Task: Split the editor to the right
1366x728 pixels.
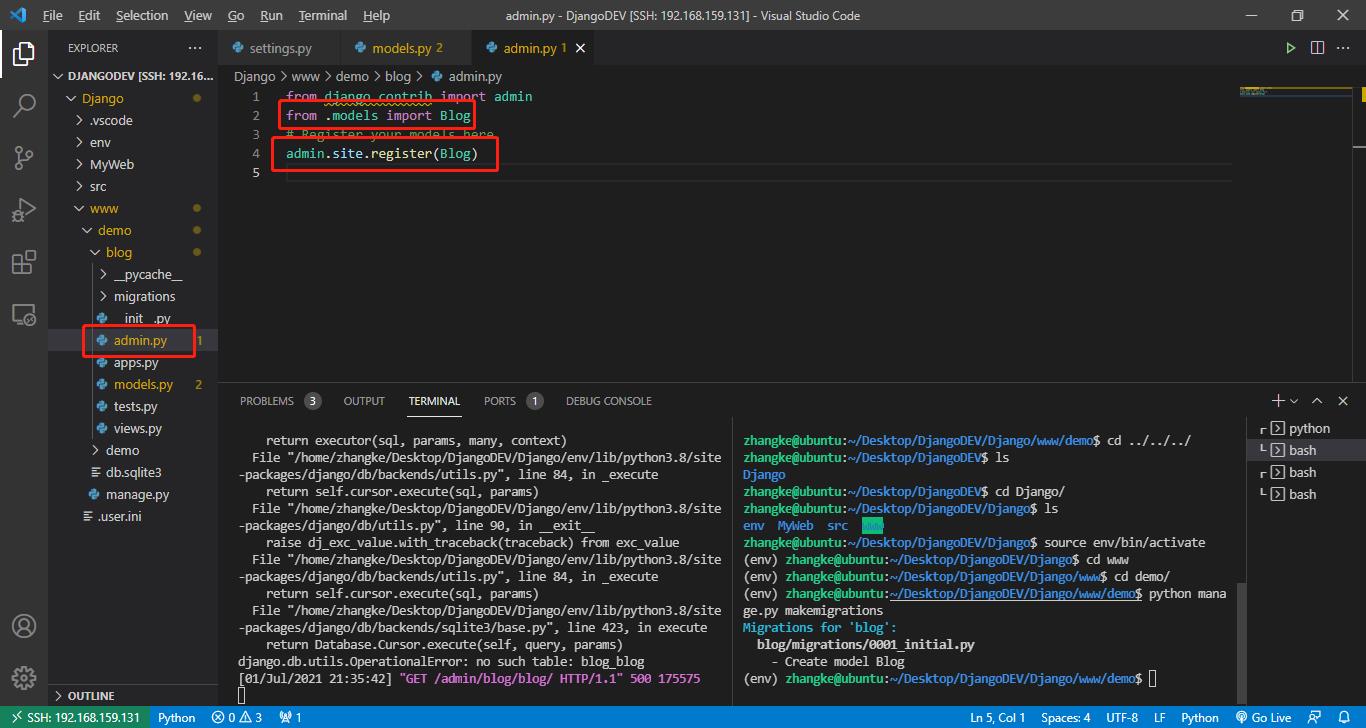Action: click(1318, 48)
